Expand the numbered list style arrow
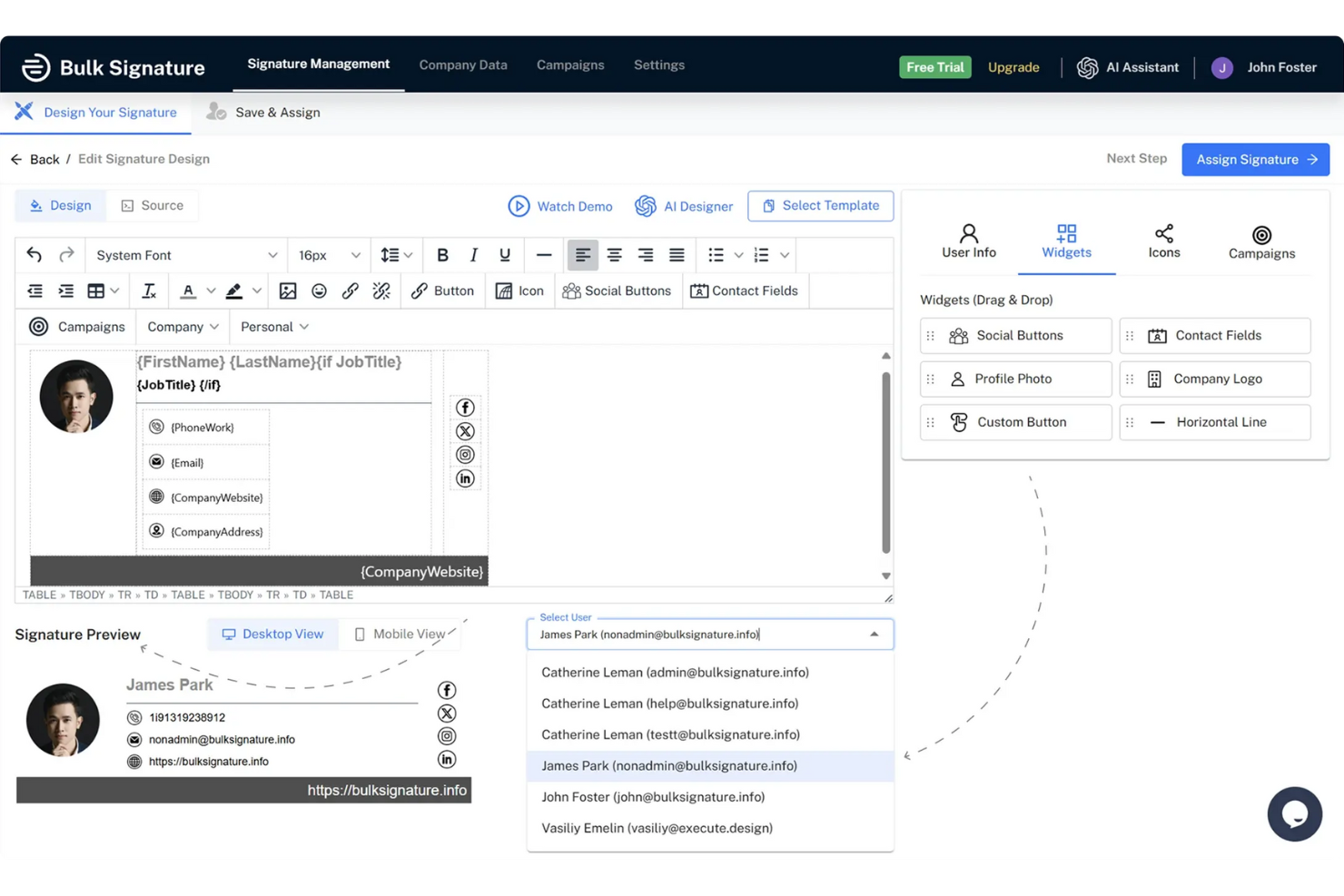Viewport: 1344px width, 896px height. point(785,255)
